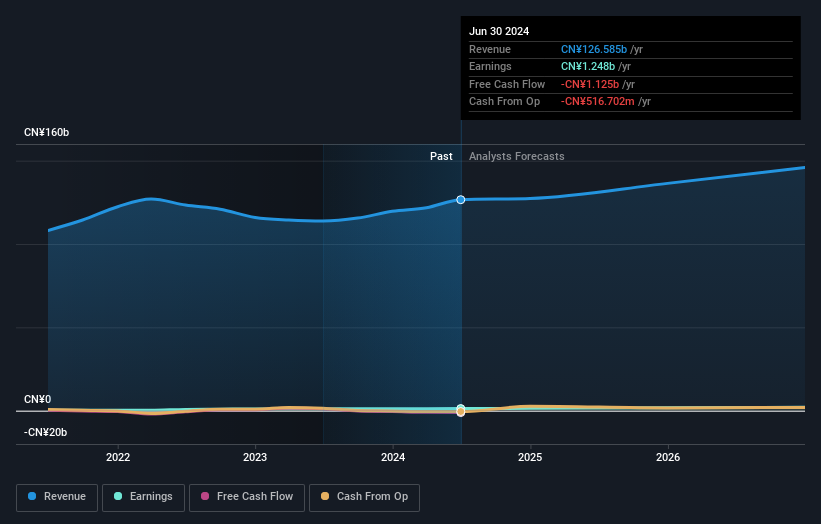The image size is (821, 524).
Task: Click the -CN¥1.125b free cash flow value
Action: [x=590, y=84]
